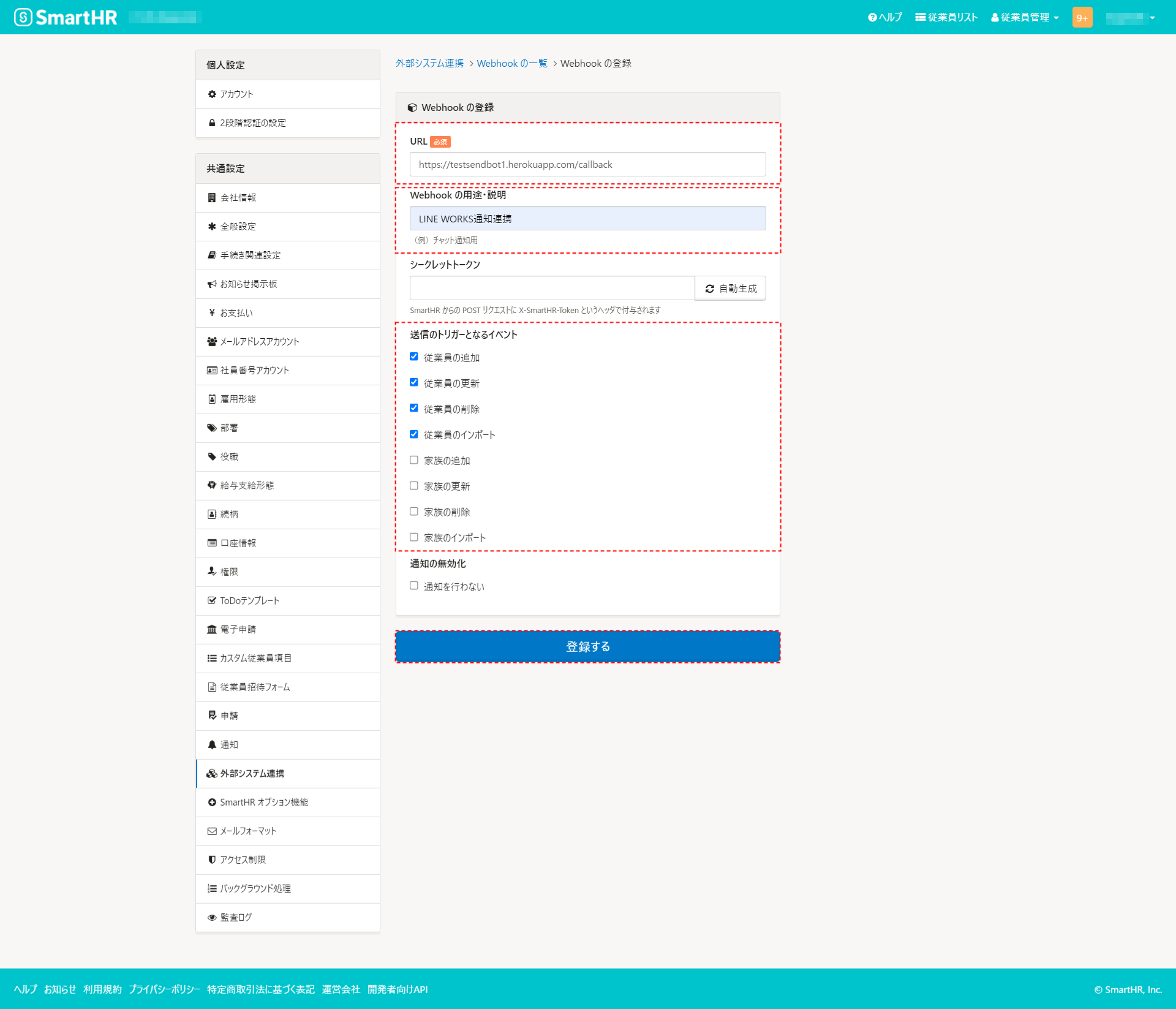This screenshot has width=1176, height=1009.
Task: Click the gear icon next to アカウント
Action: [211, 94]
